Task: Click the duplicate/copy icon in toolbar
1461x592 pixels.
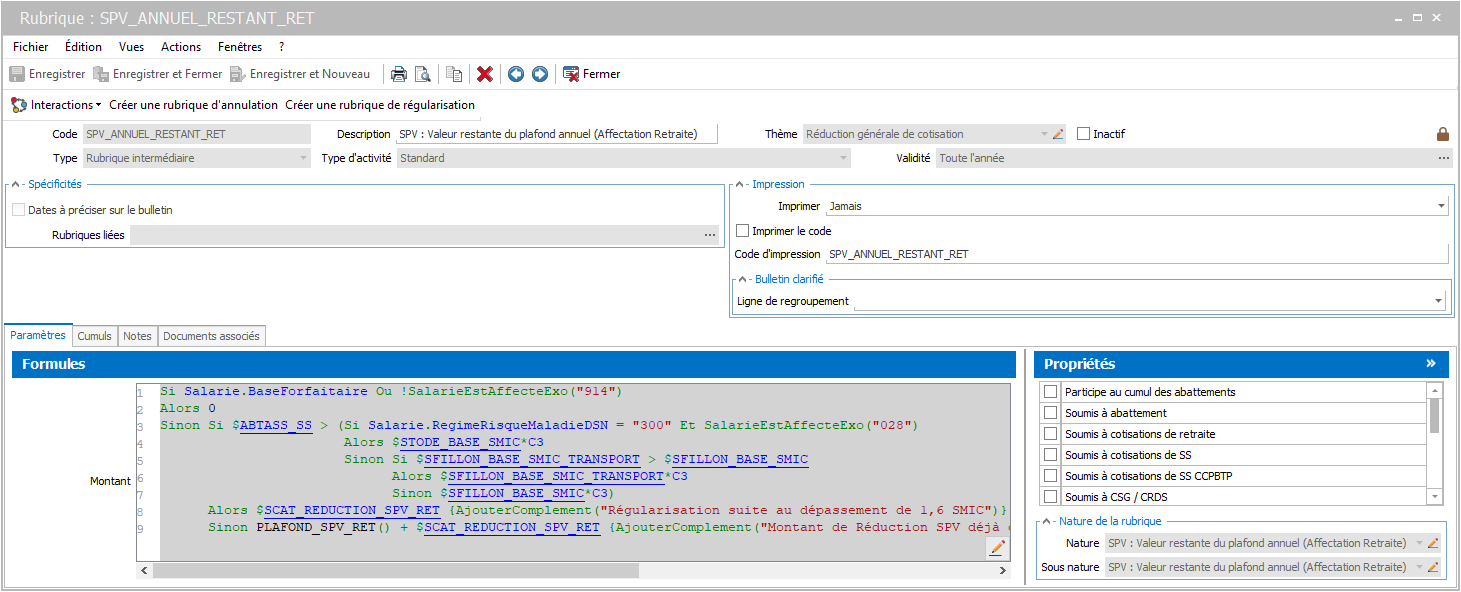Action: (454, 74)
